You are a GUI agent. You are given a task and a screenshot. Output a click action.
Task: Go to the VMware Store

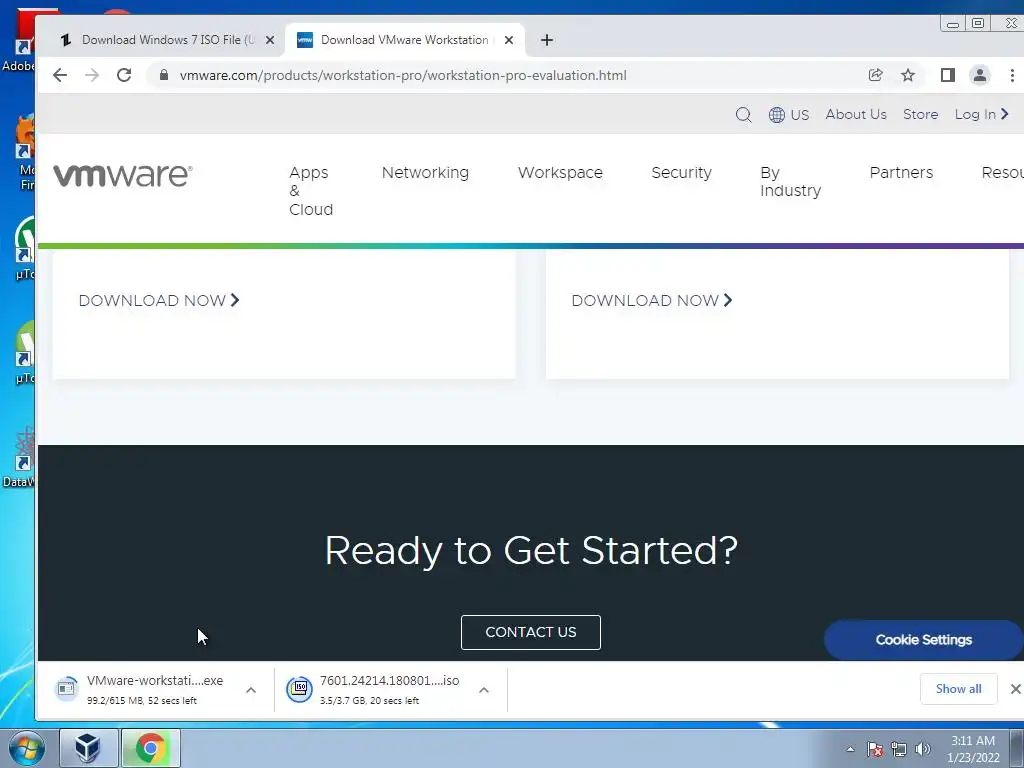pyautogui.click(x=920, y=114)
